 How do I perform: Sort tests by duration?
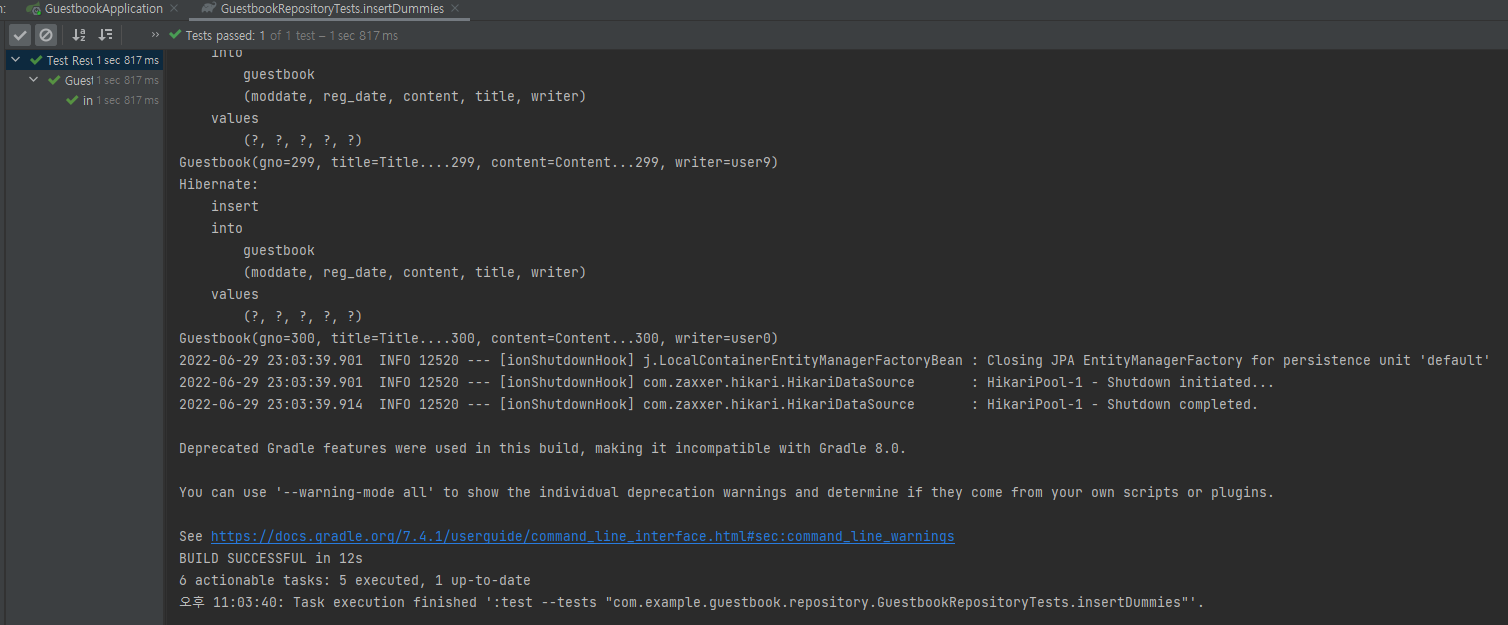click(105, 35)
